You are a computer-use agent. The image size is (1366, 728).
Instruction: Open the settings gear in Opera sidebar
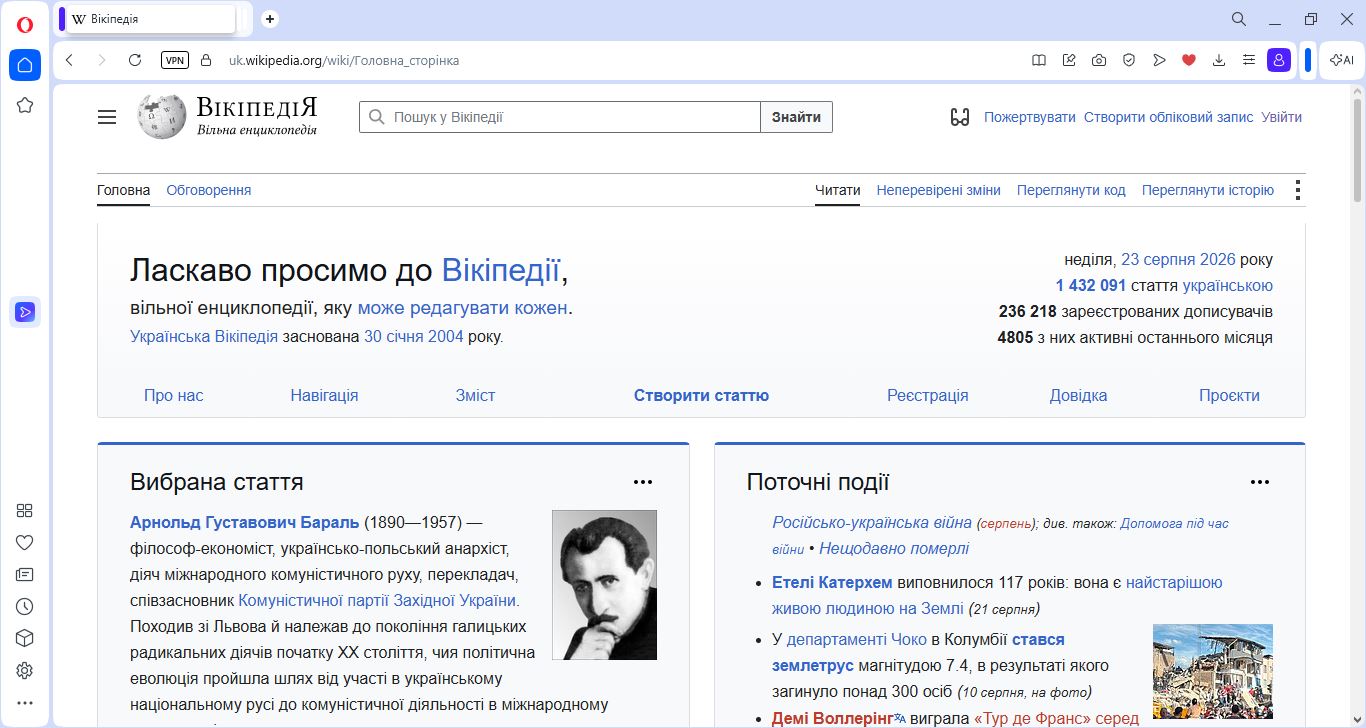pyautogui.click(x=25, y=670)
